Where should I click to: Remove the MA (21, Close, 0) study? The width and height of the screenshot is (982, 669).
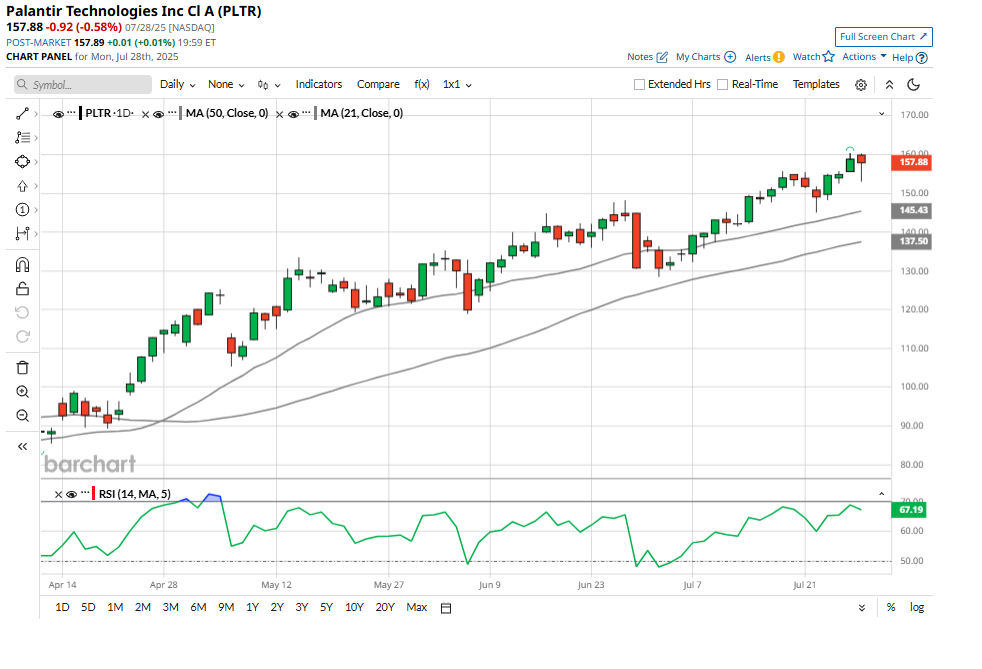280,114
